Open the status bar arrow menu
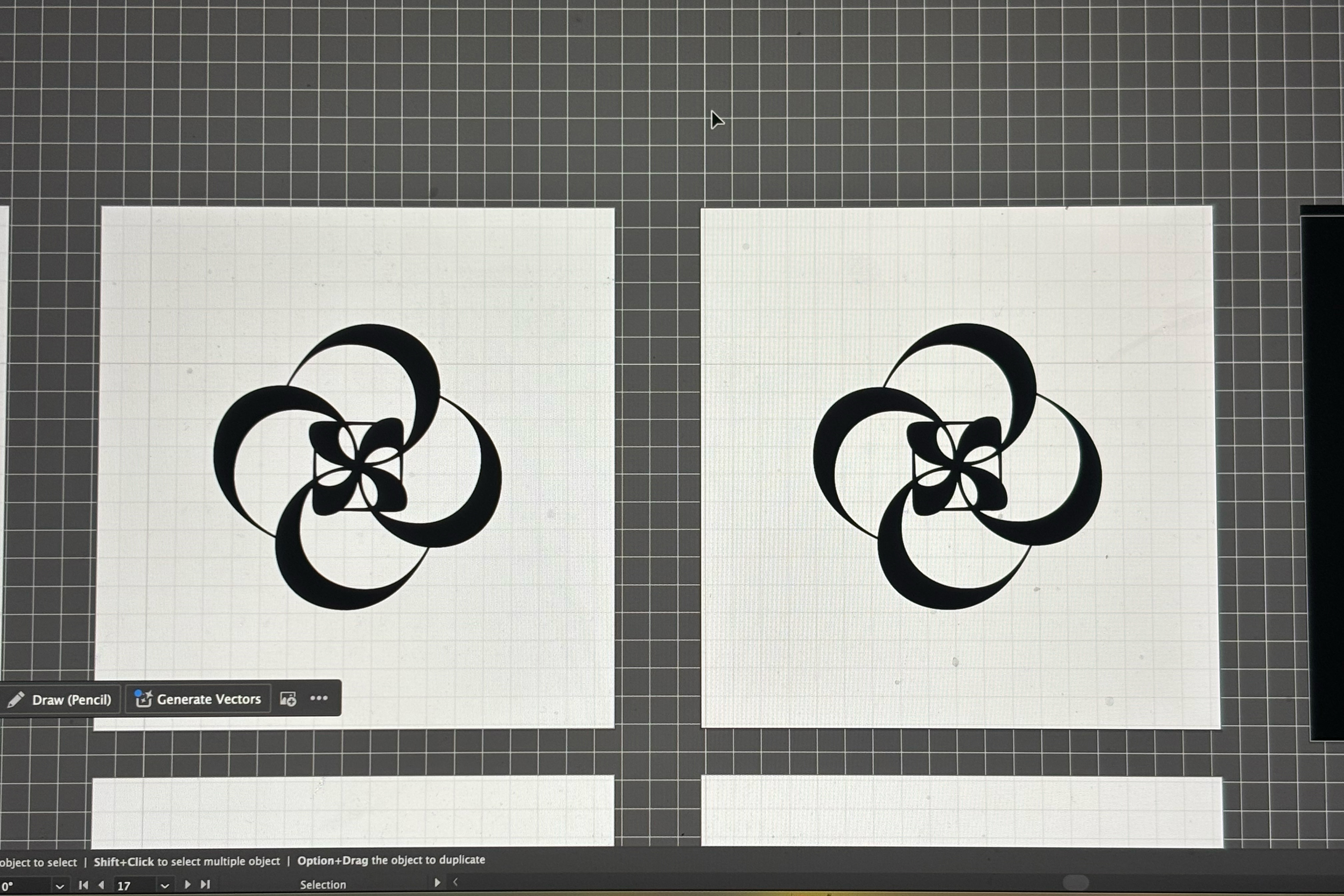This screenshot has height=896, width=1344. click(437, 882)
